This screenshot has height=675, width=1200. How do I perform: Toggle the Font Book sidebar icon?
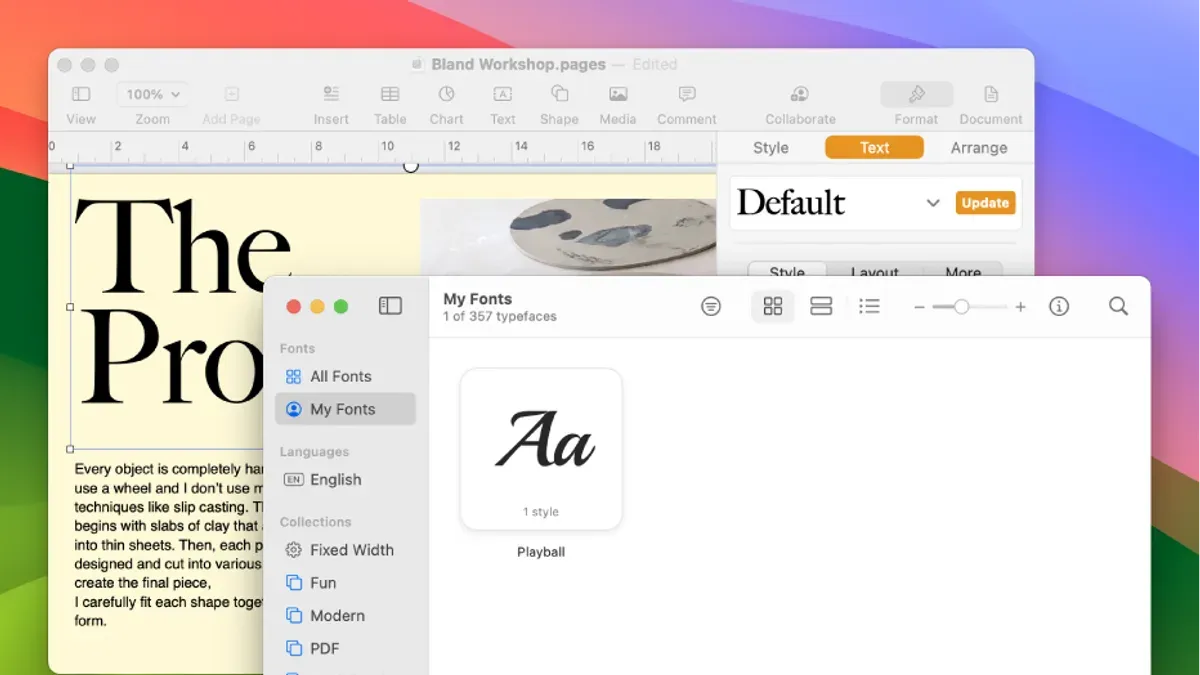click(x=390, y=306)
